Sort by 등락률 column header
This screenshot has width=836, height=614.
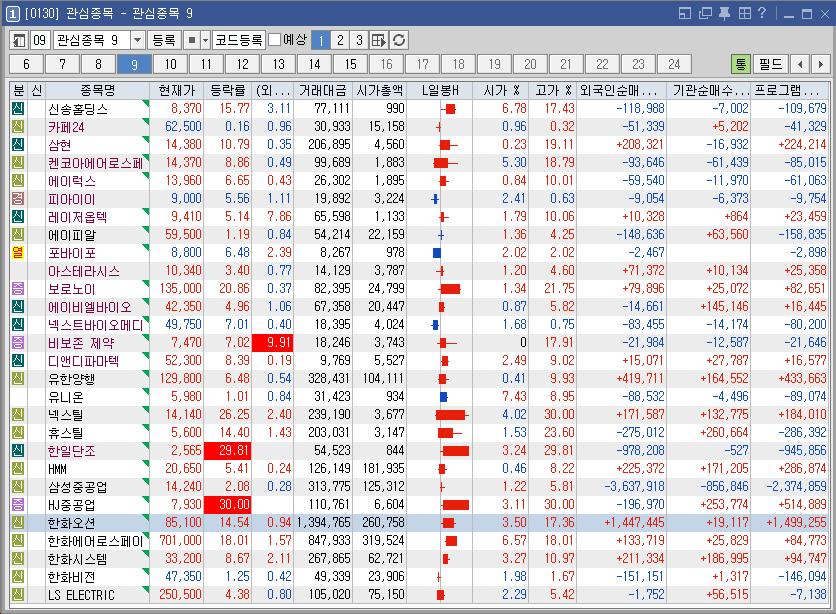pyautogui.click(x=228, y=90)
